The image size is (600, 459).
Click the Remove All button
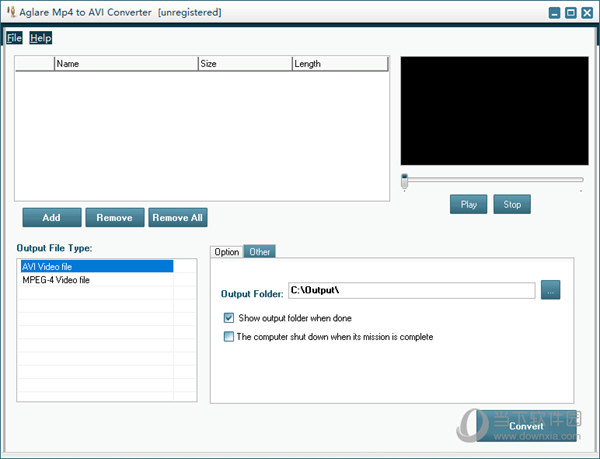(x=178, y=217)
